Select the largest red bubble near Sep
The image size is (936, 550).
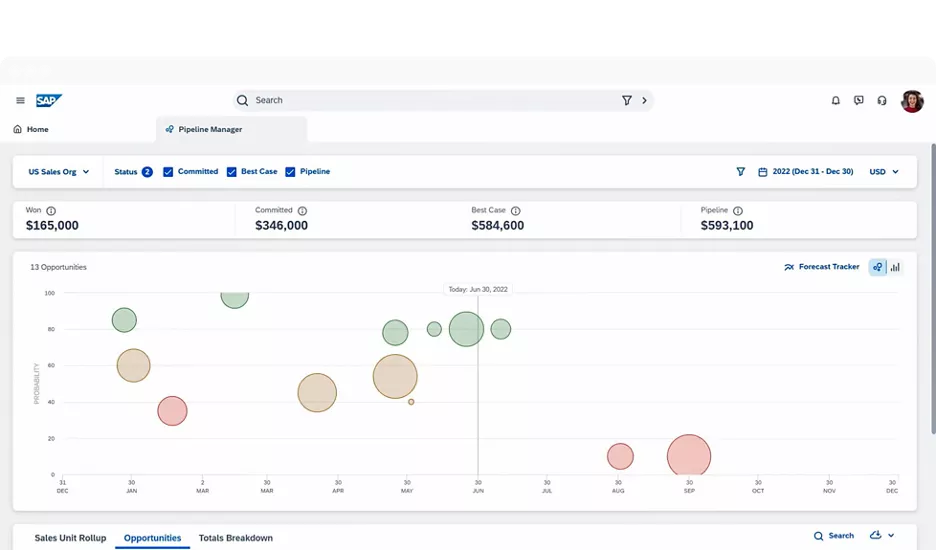pyautogui.click(x=689, y=456)
